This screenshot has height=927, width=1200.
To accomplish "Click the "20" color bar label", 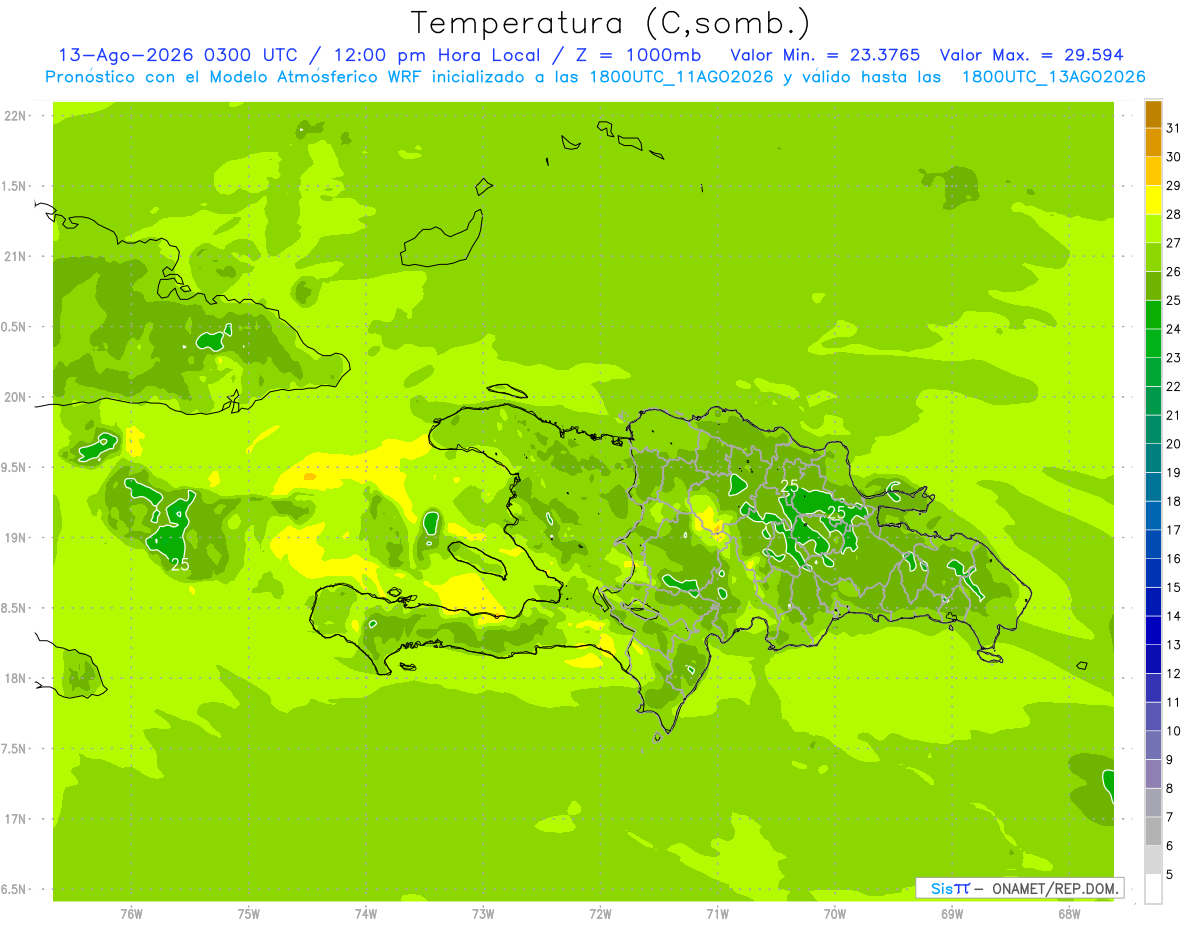I will point(1173,444).
